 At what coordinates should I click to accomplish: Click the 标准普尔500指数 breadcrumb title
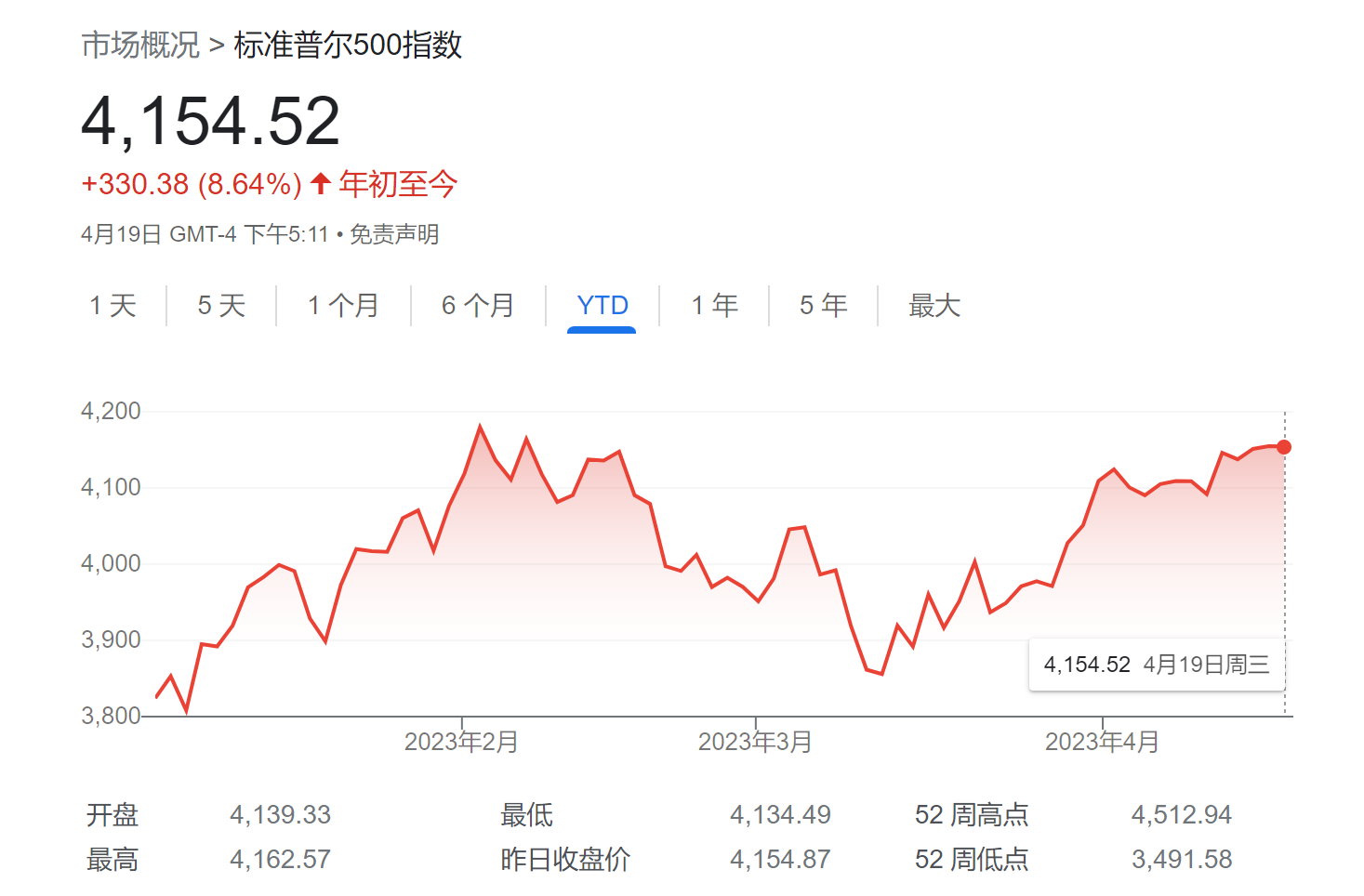click(x=348, y=45)
